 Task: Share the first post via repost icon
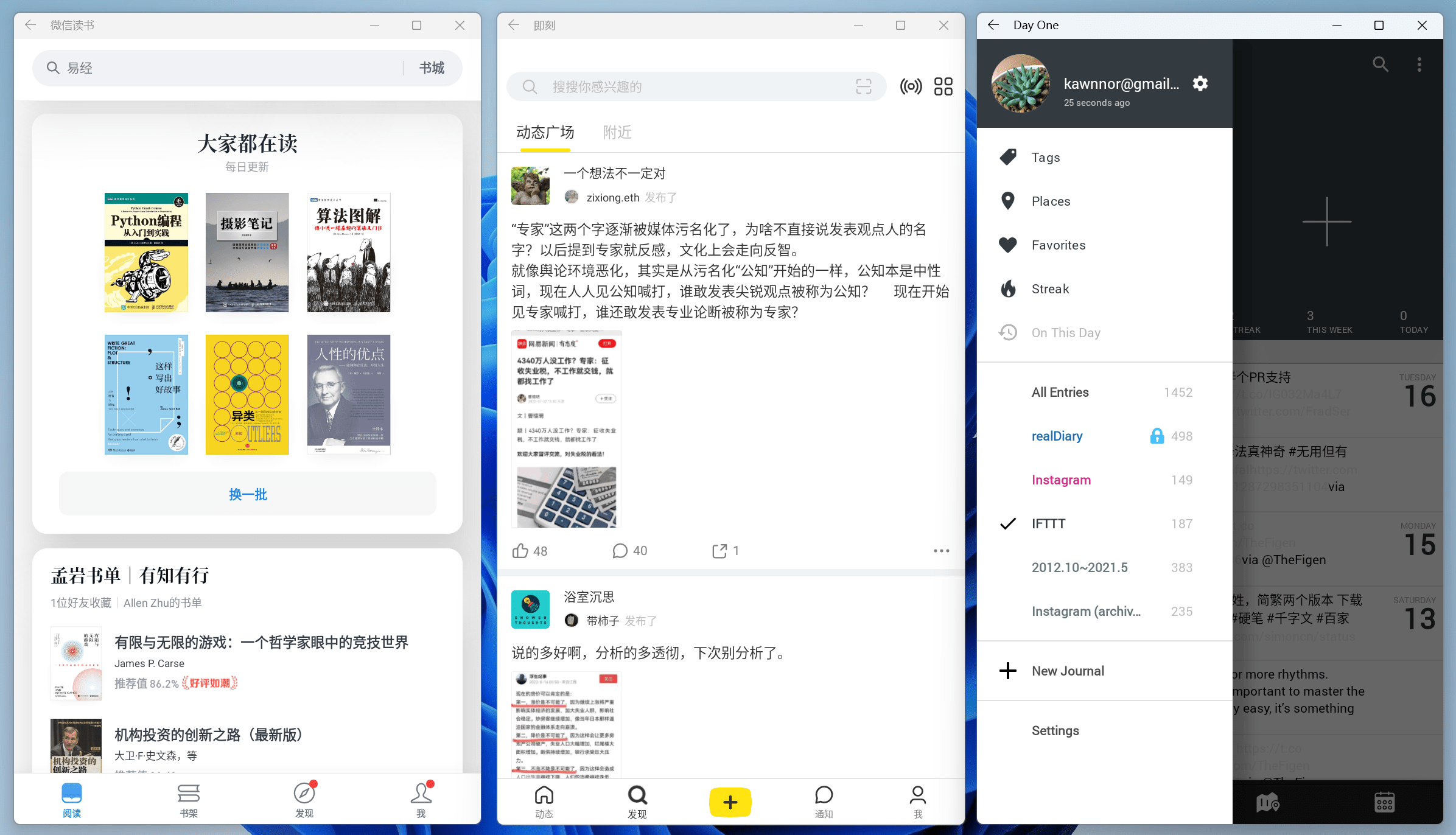click(719, 551)
